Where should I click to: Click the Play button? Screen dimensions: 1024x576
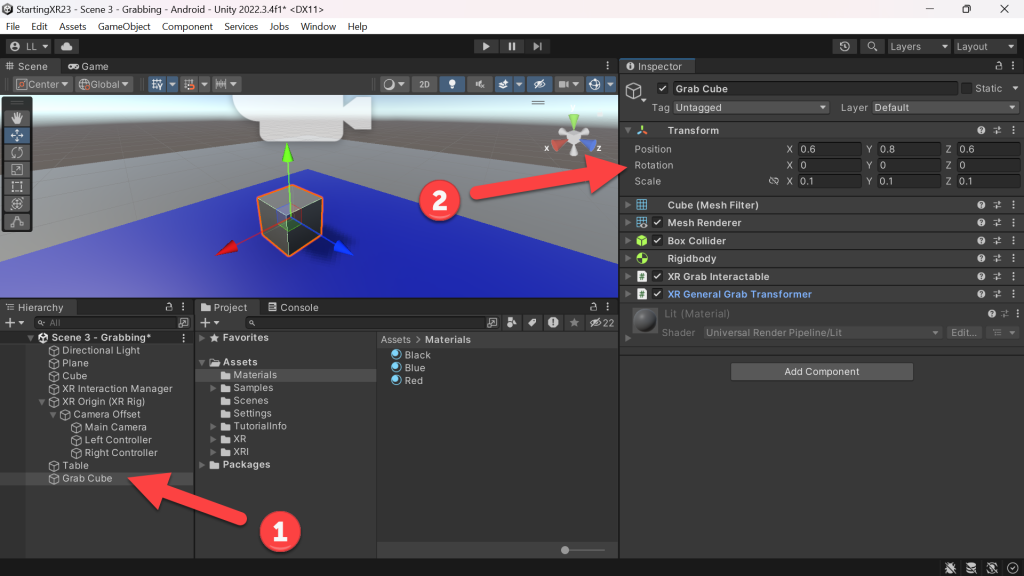(x=486, y=46)
